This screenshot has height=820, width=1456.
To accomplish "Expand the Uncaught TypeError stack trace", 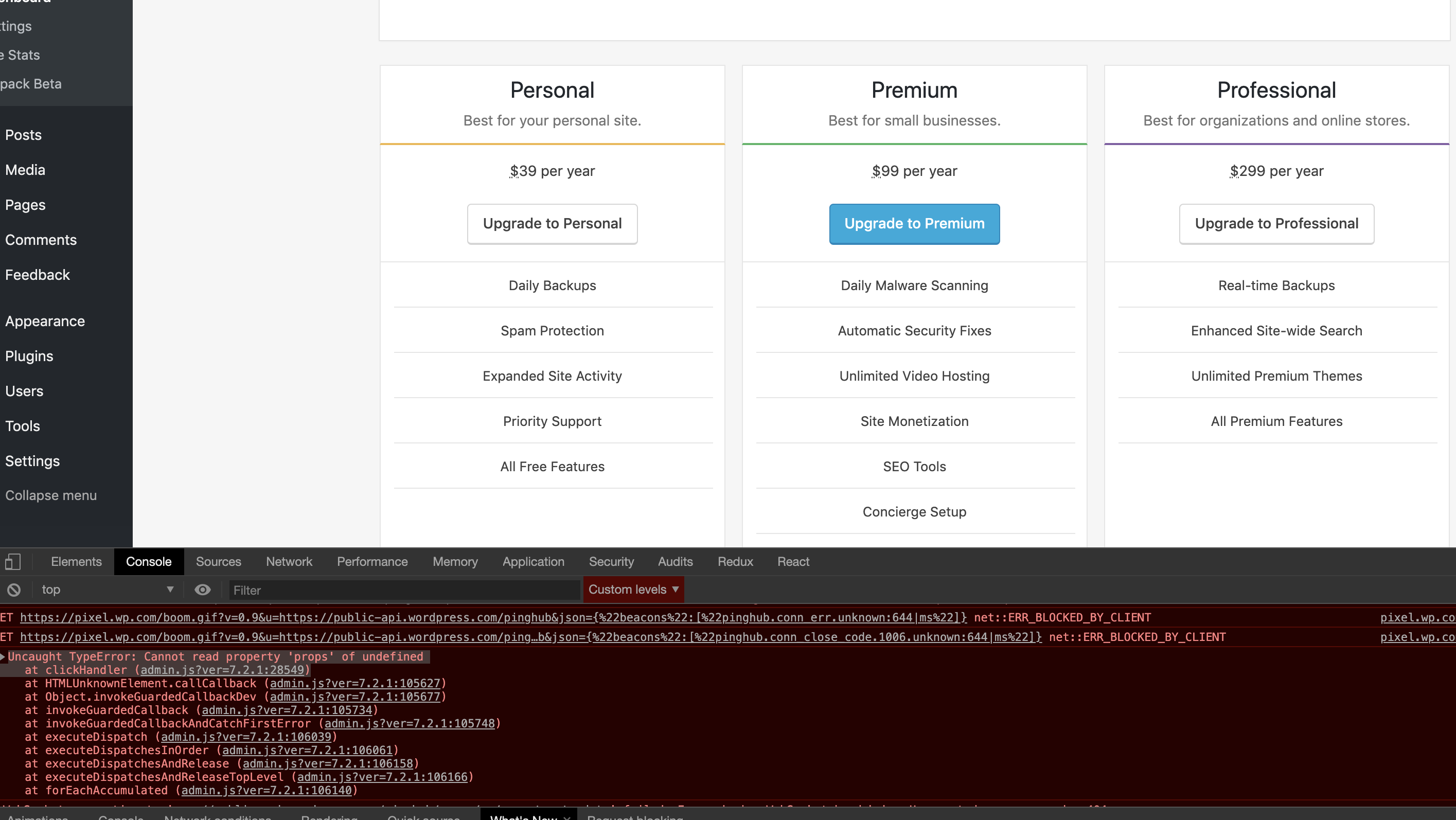I will point(4,656).
